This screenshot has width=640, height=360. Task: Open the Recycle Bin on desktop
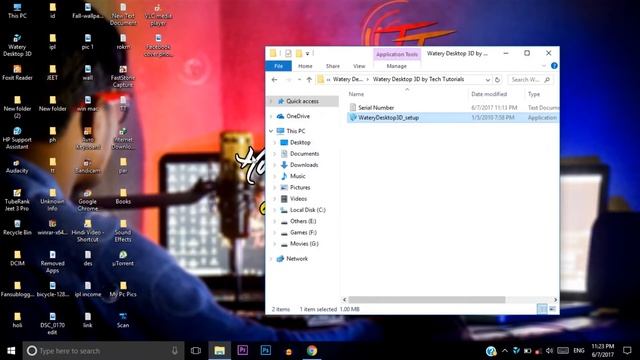[x=17, y=228]
